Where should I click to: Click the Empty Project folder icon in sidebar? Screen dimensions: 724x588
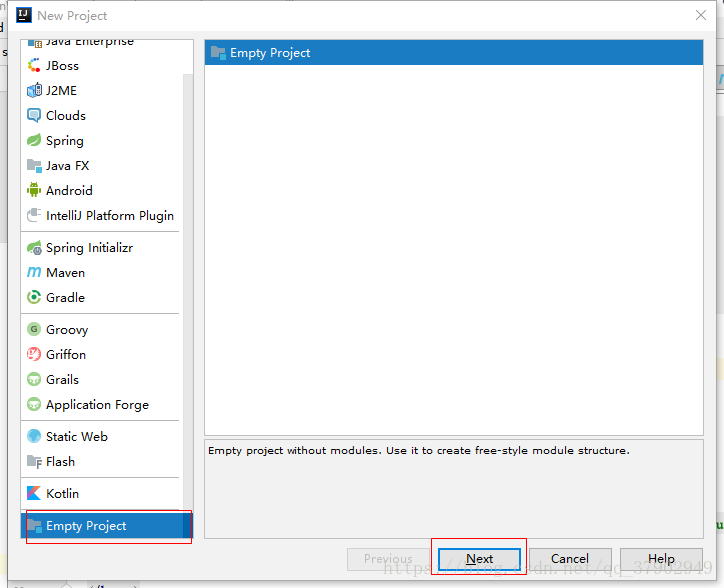pos(34,525)
